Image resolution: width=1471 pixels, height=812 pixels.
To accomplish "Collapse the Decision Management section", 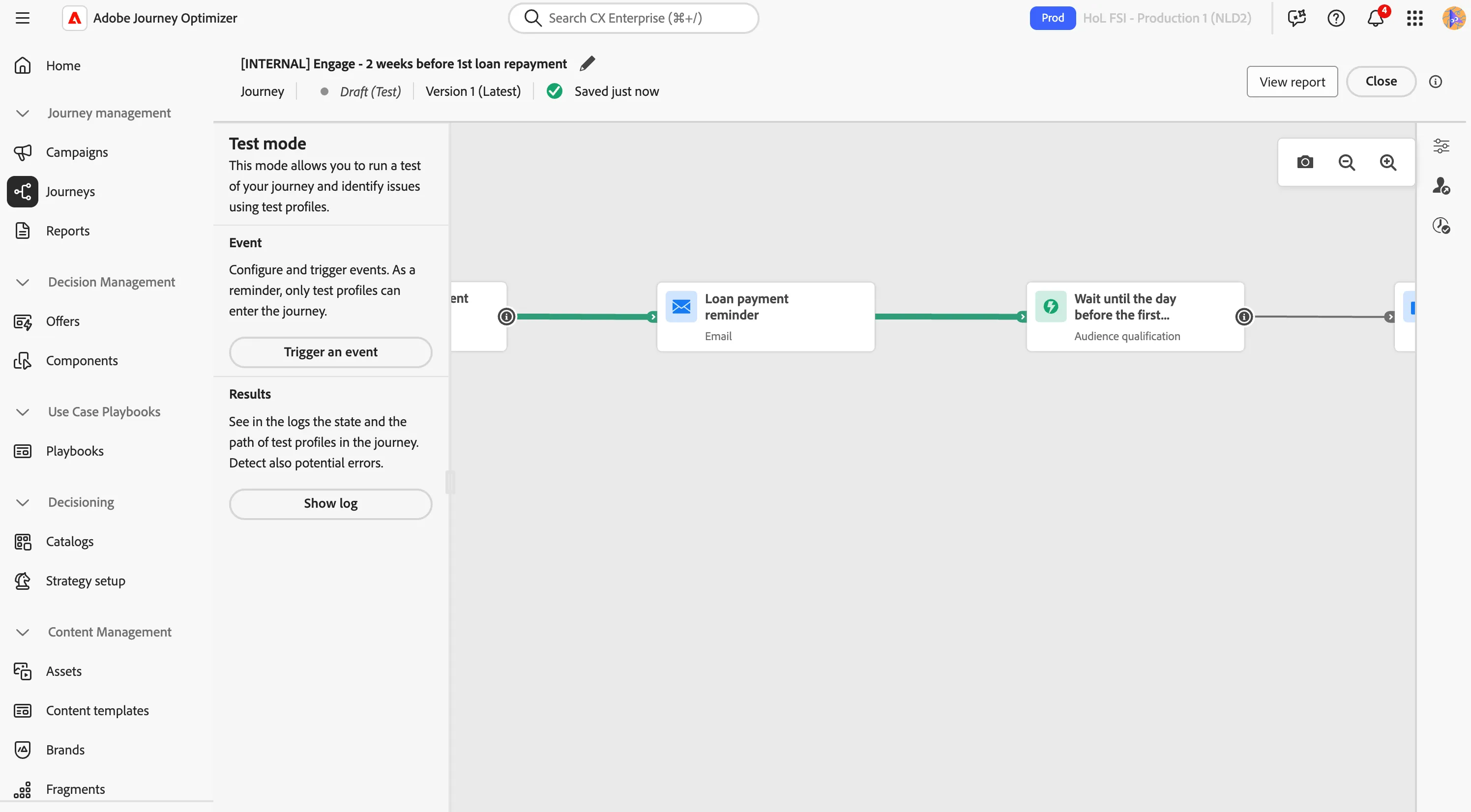I will click(x=22, y=282).
